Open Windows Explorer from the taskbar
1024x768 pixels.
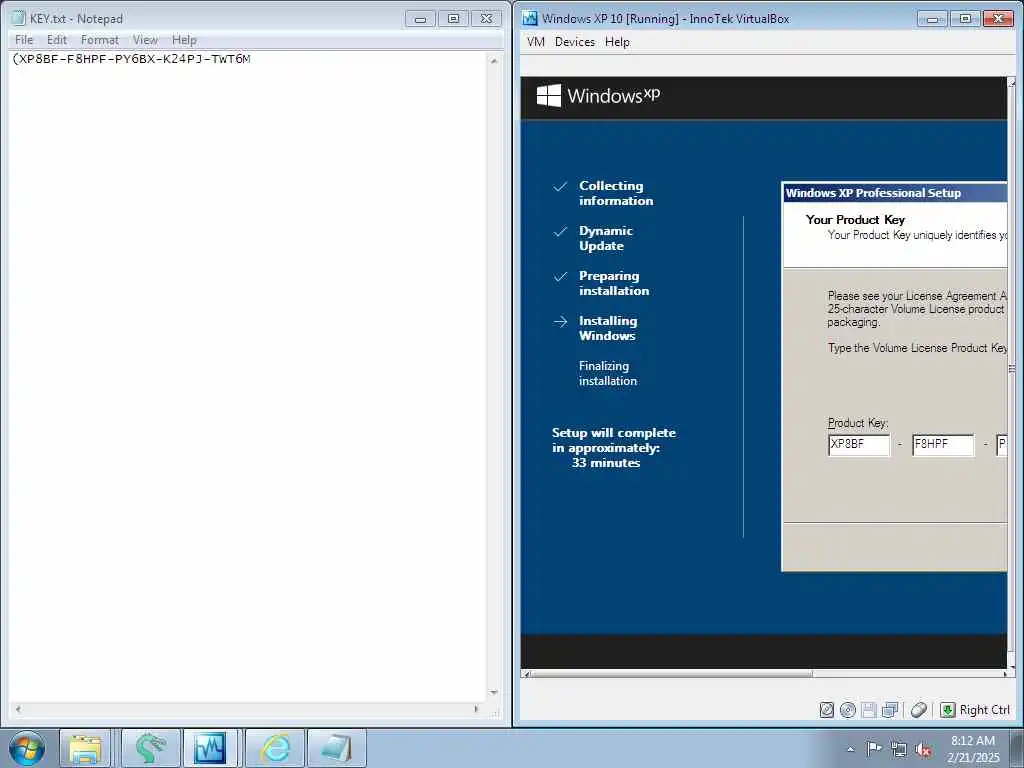click(x=86, y=748)
